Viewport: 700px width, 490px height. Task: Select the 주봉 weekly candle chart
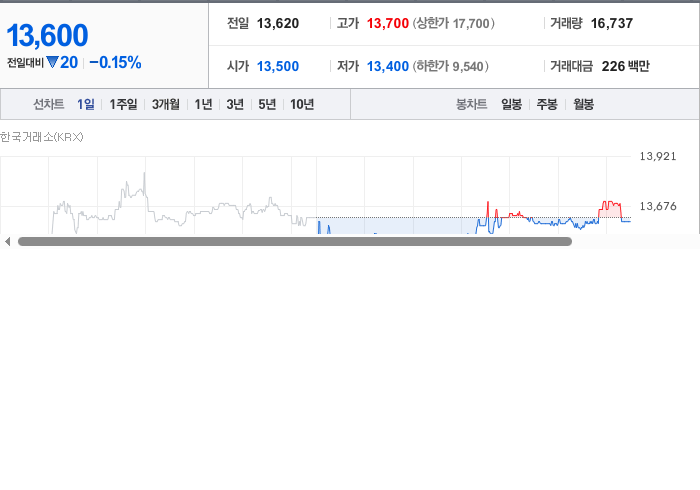click(x=547, y=104)
